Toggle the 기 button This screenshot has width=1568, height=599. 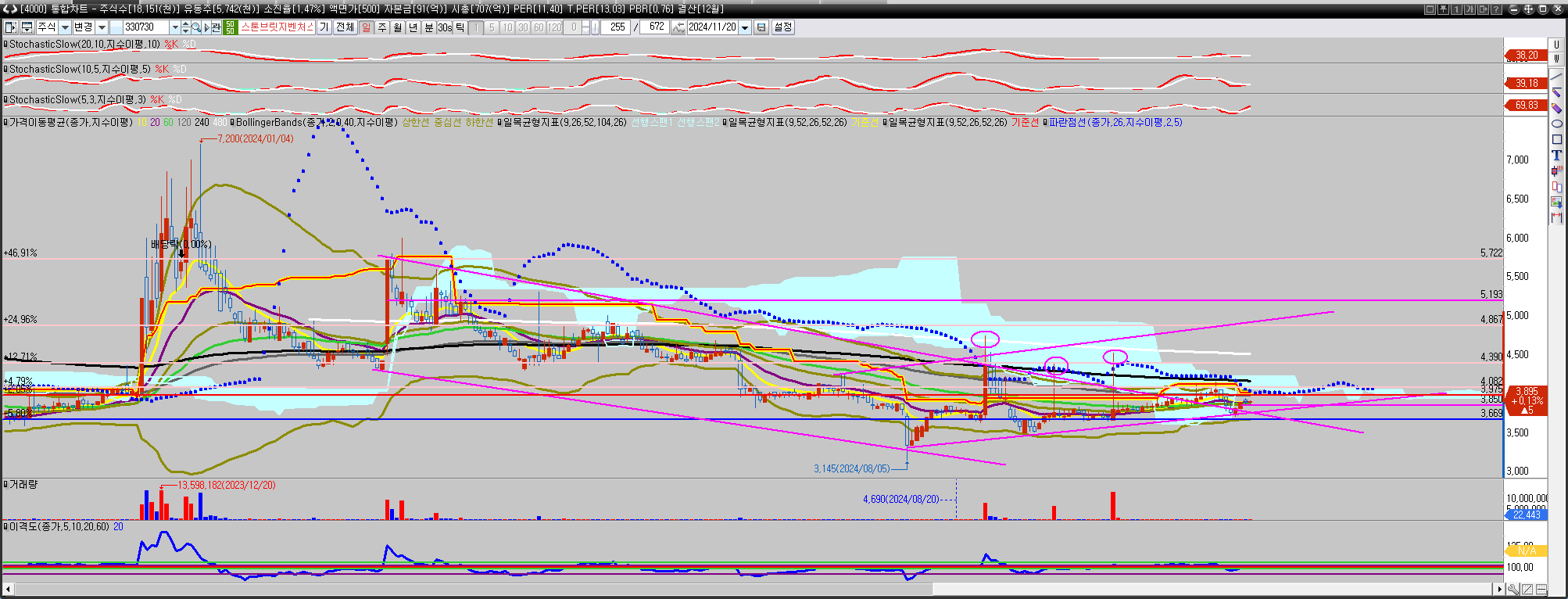point(324,27)
